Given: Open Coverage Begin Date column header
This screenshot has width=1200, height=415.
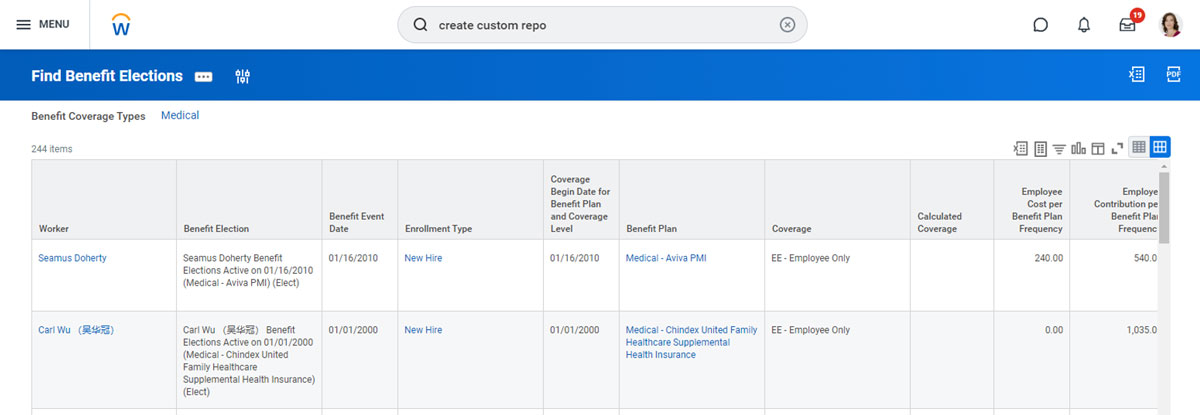Looking at the screenshot, I should (581, 199).
